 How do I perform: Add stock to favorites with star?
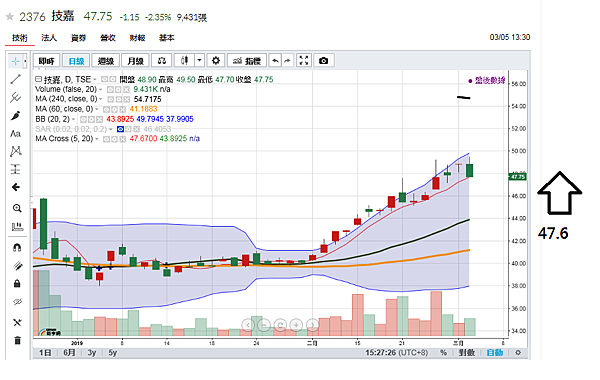(10, 16)
